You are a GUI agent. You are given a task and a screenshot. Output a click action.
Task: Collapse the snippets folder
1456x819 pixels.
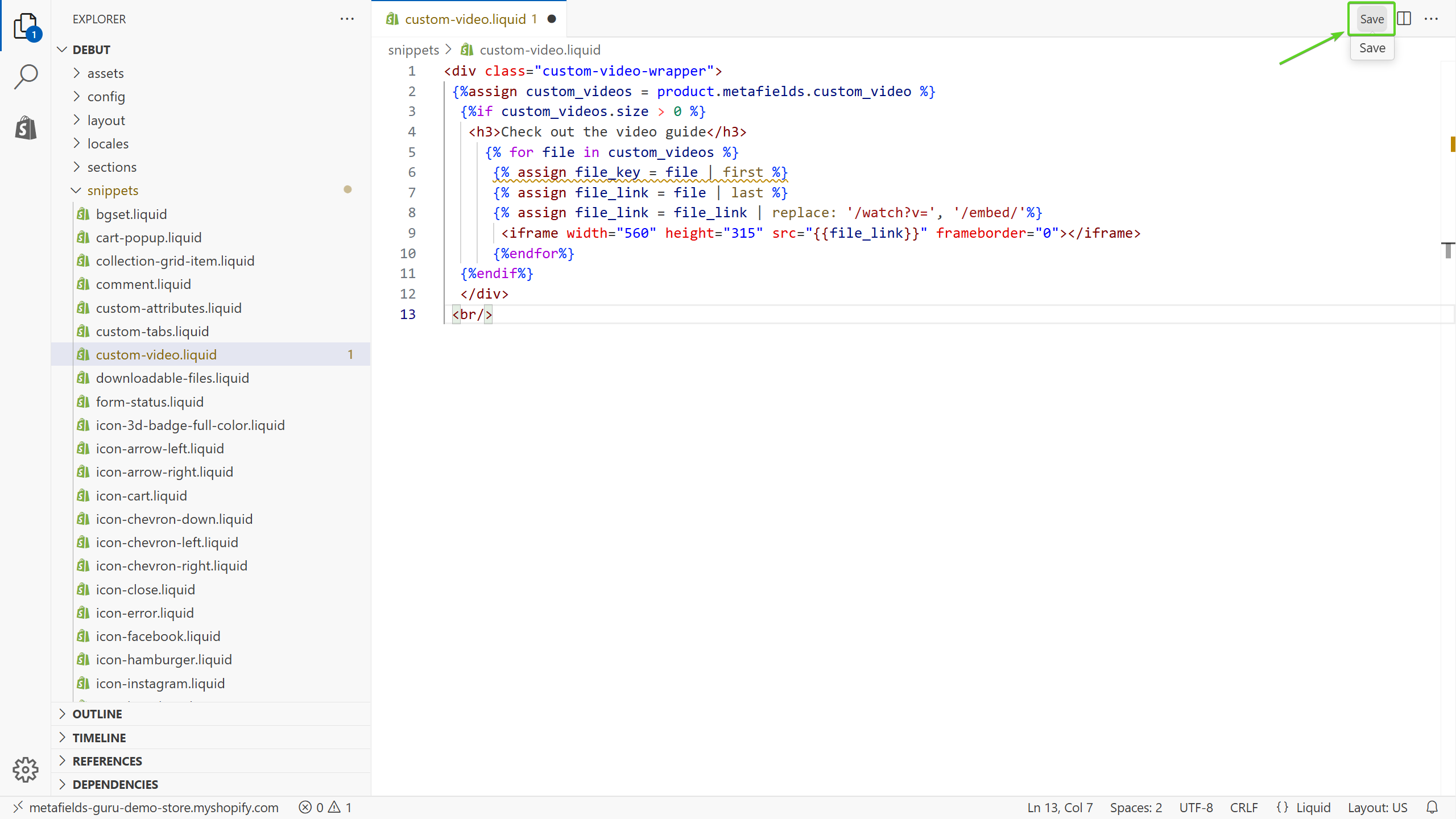(x=113, y=191)
